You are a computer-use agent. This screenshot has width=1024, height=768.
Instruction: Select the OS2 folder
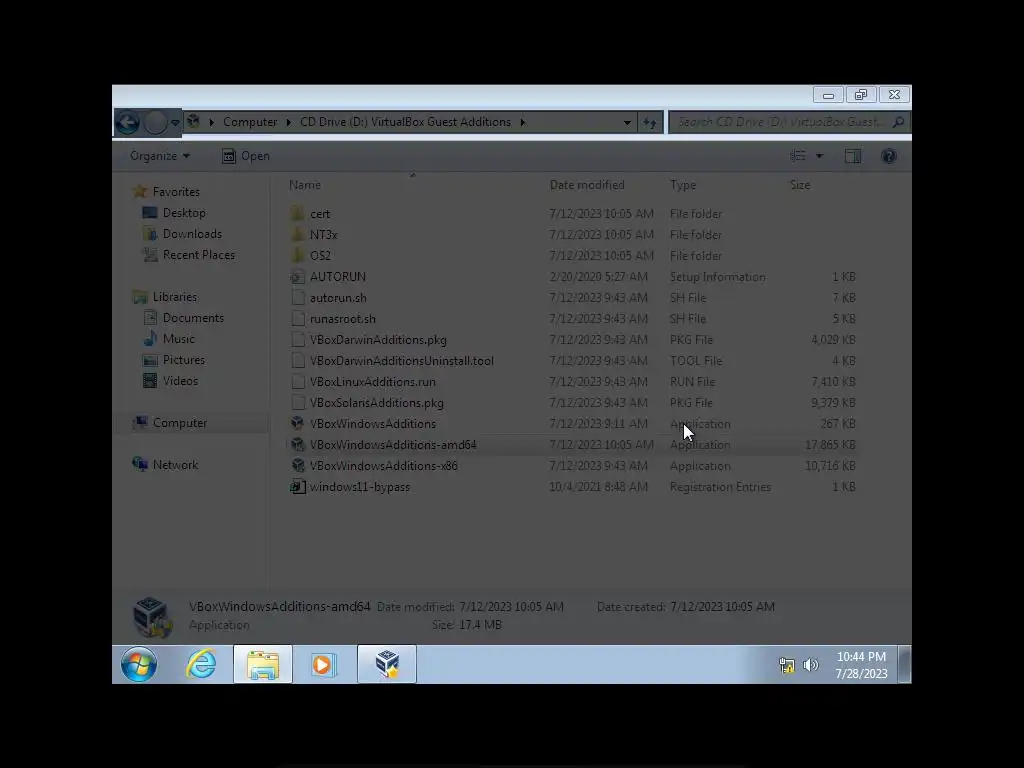[571, 255]
